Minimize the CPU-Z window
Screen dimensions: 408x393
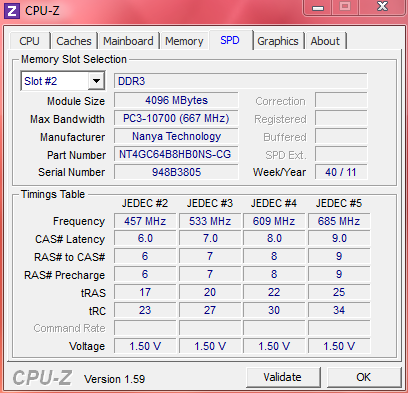[318, 8]
